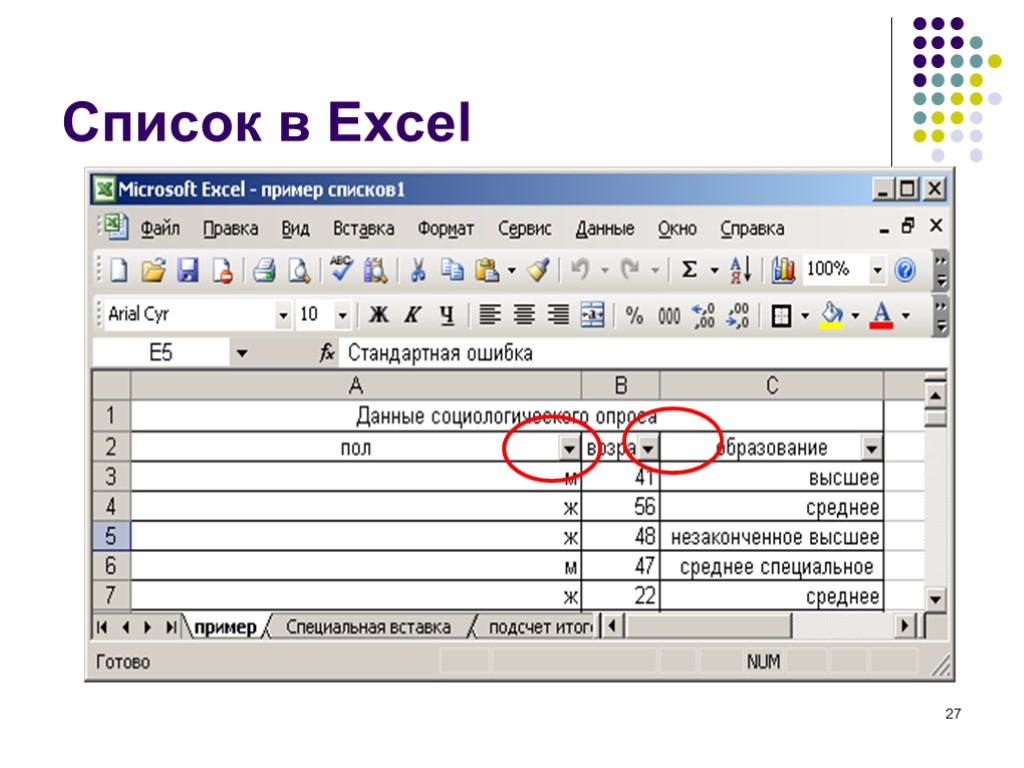Click the Print icon
1024x768 pixels.
(x=264, y=270)
